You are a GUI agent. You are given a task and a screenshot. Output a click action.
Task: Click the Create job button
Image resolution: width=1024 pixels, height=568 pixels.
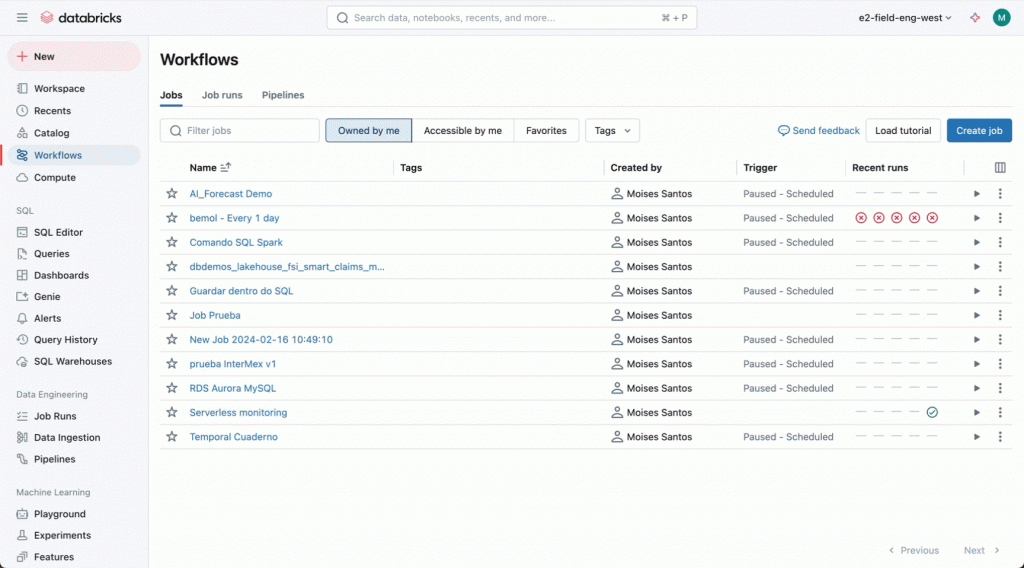(x=978, y=131)
